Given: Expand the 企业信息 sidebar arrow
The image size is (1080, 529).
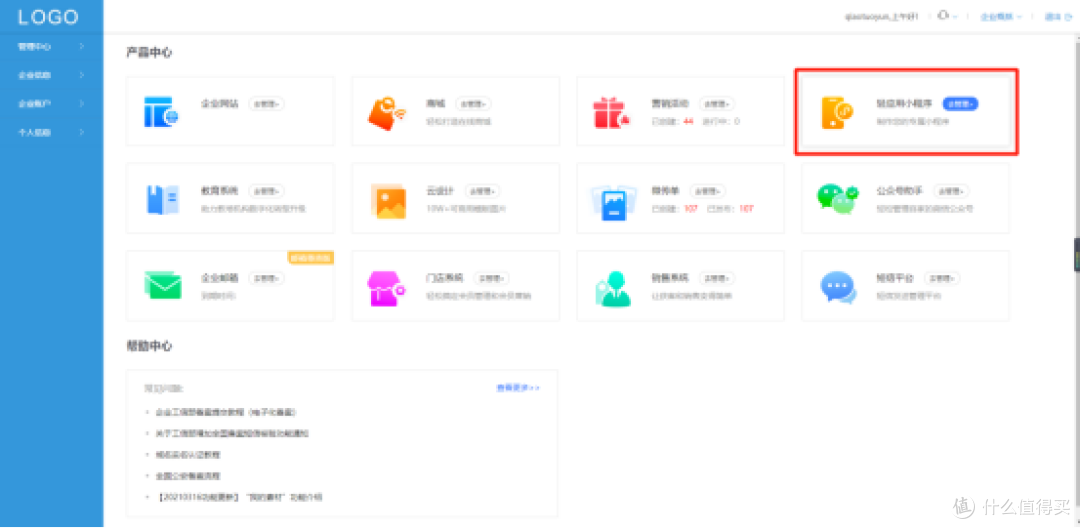Looking at the screenshot, I should pyautogui.click(x=81, y=75).
